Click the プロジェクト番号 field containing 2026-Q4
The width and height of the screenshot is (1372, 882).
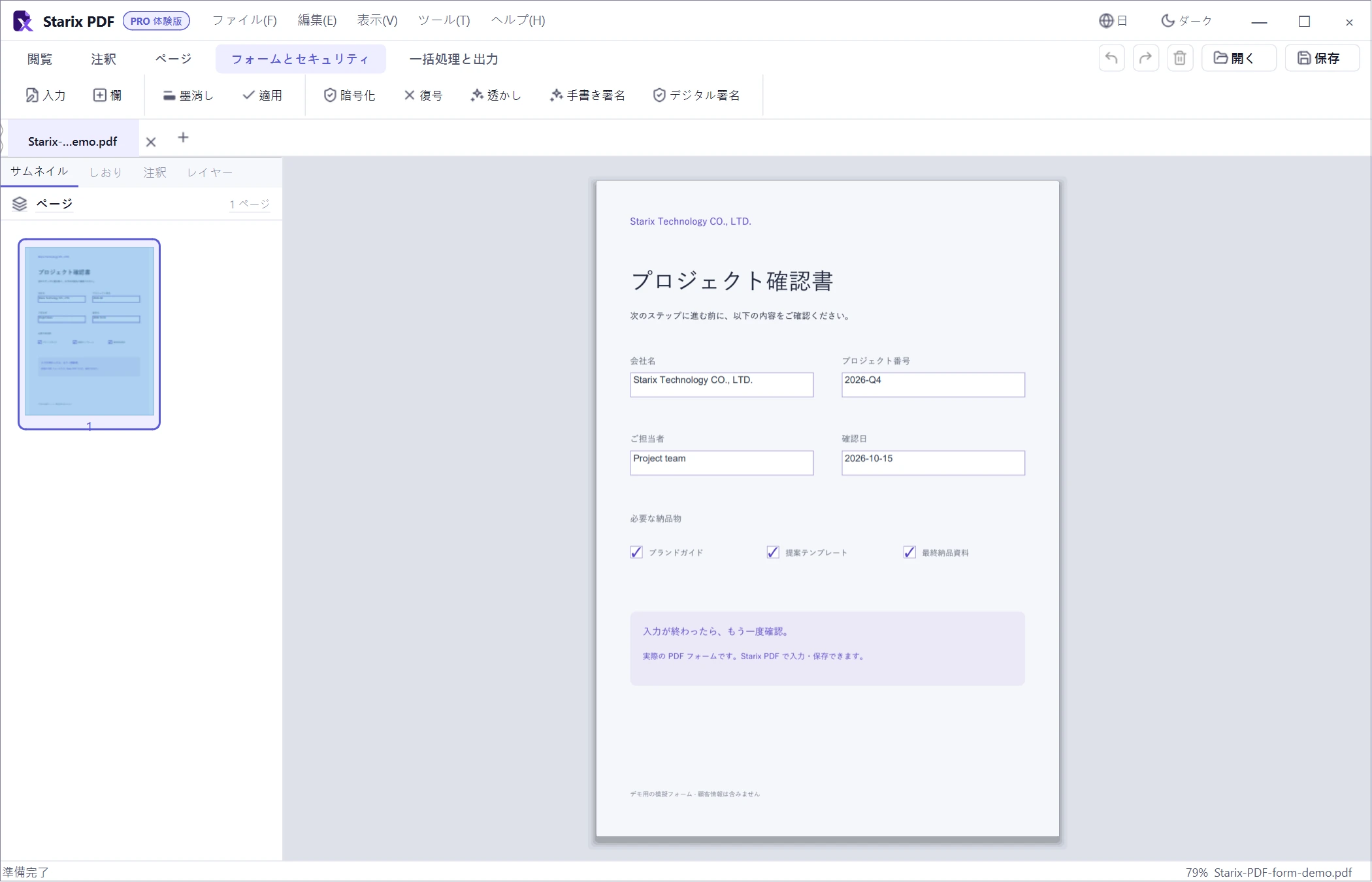tap(933, 385)
